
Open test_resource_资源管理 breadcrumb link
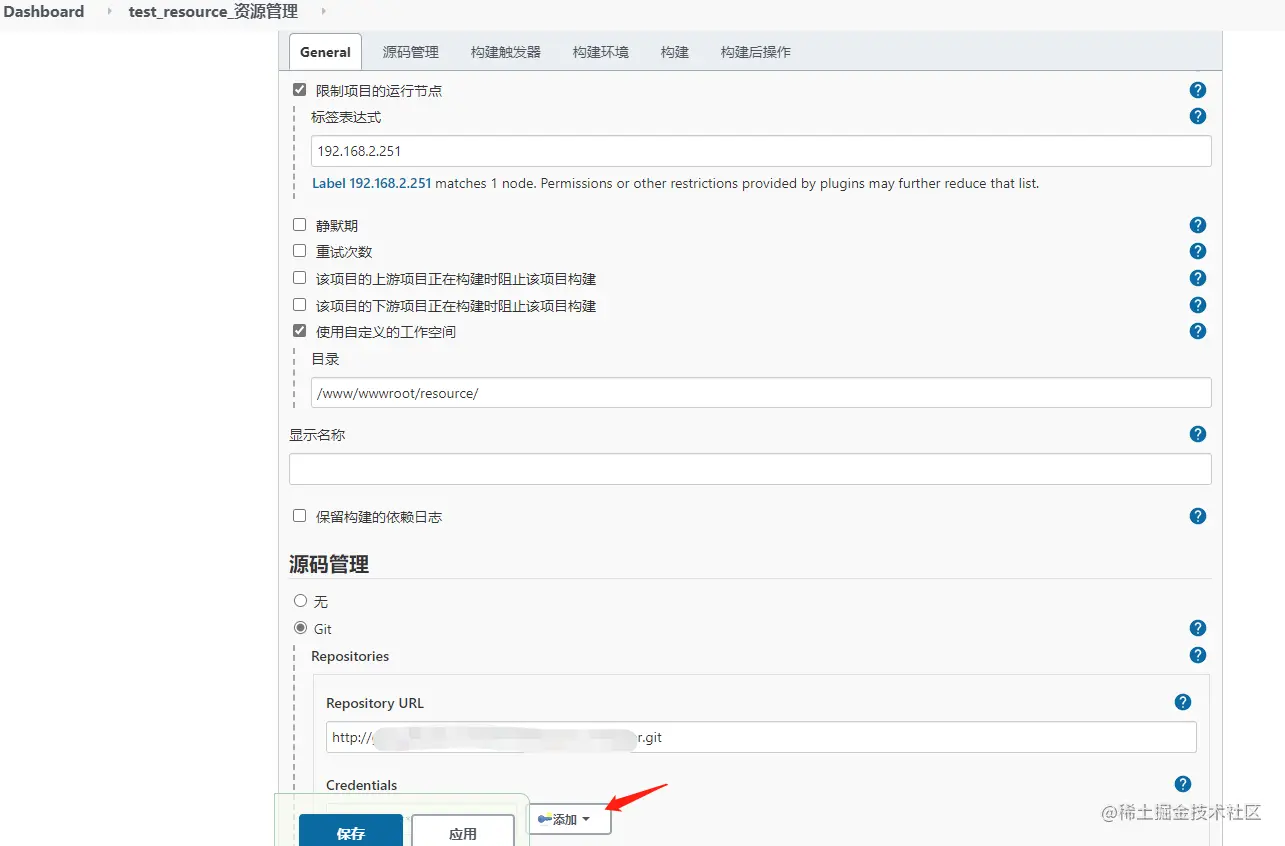pos(213,11)
